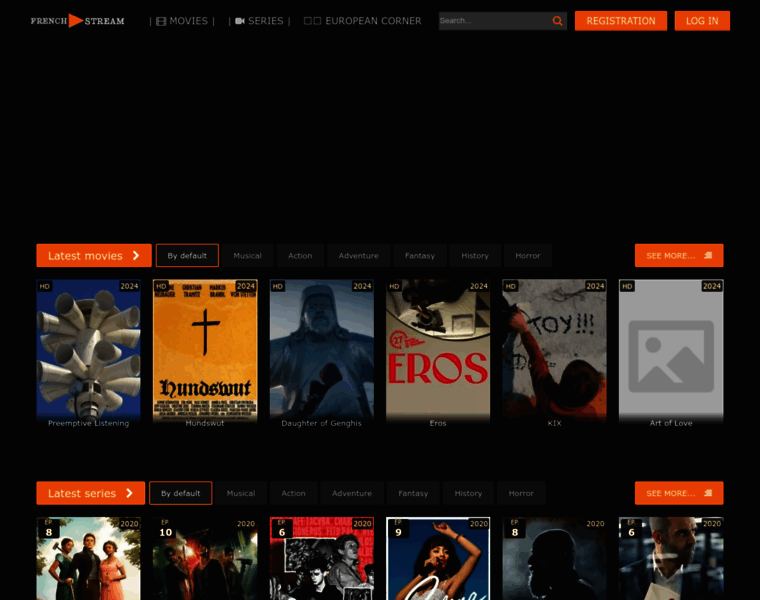Screen dimensions: 760x600
Task: Open the series poster with EP. 9 badge
Action: (438, 558)
